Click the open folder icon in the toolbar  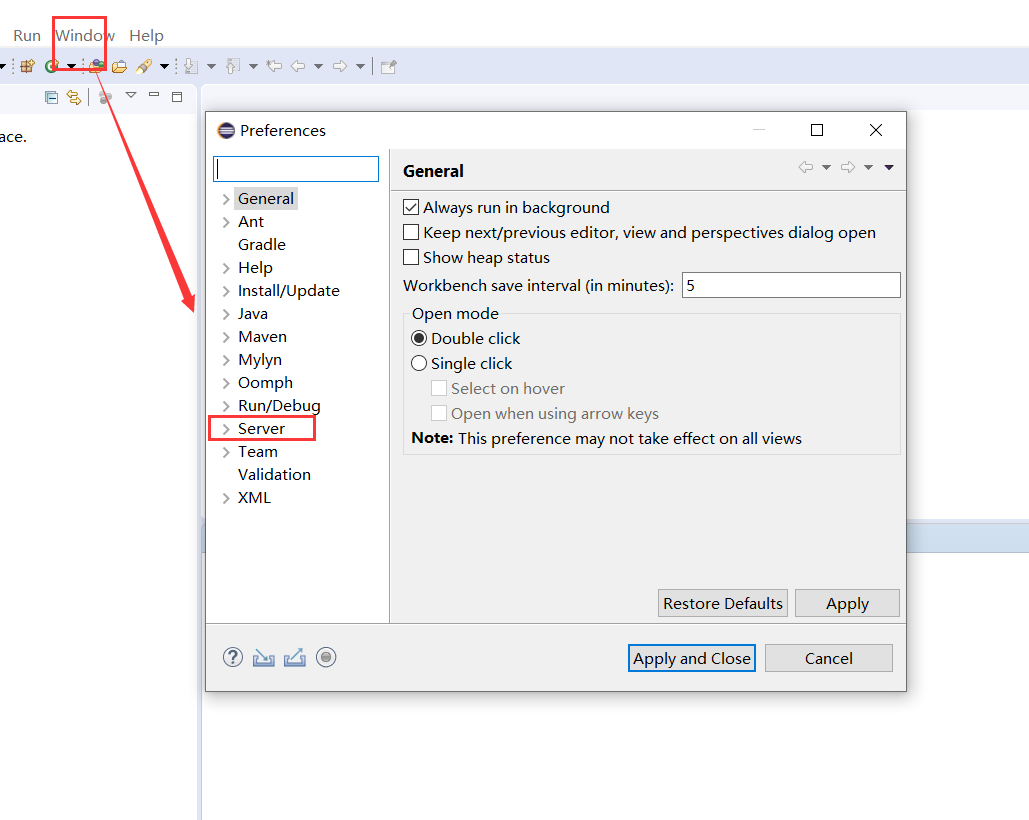pos(119,65)
